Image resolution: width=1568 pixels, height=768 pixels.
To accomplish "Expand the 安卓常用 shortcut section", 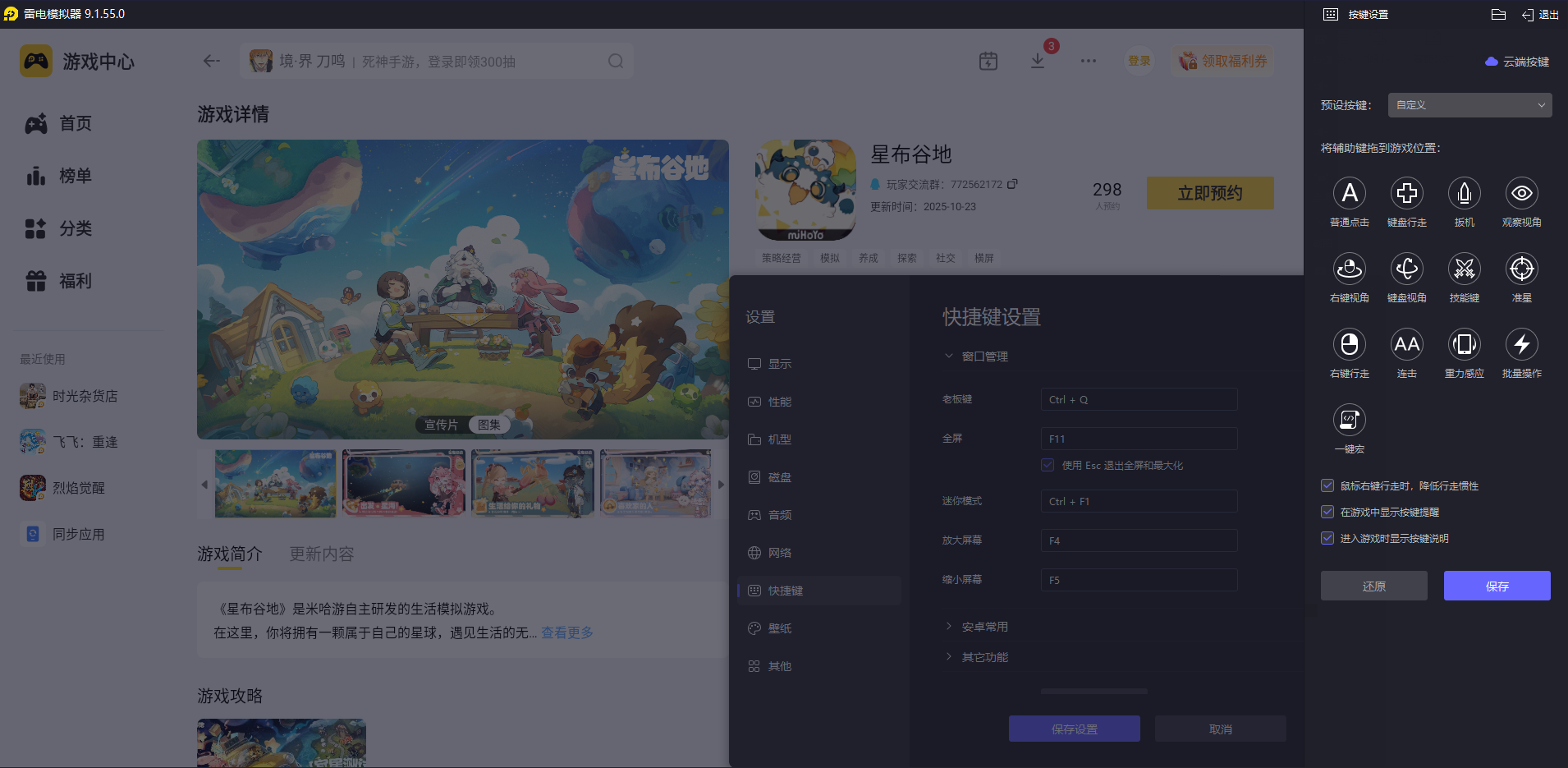I will coord(985,626).
